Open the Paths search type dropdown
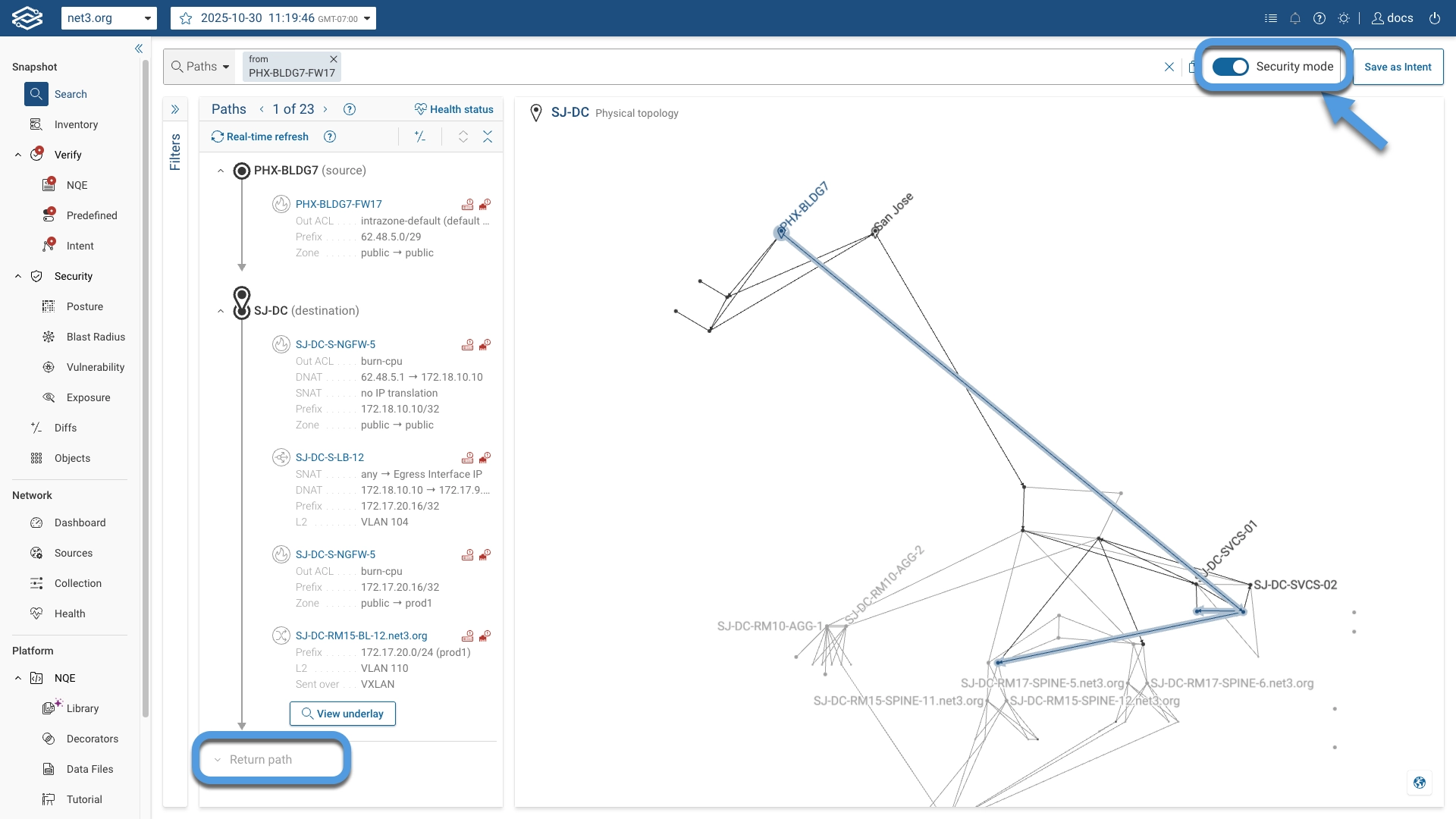 click(x=201, y=67)
